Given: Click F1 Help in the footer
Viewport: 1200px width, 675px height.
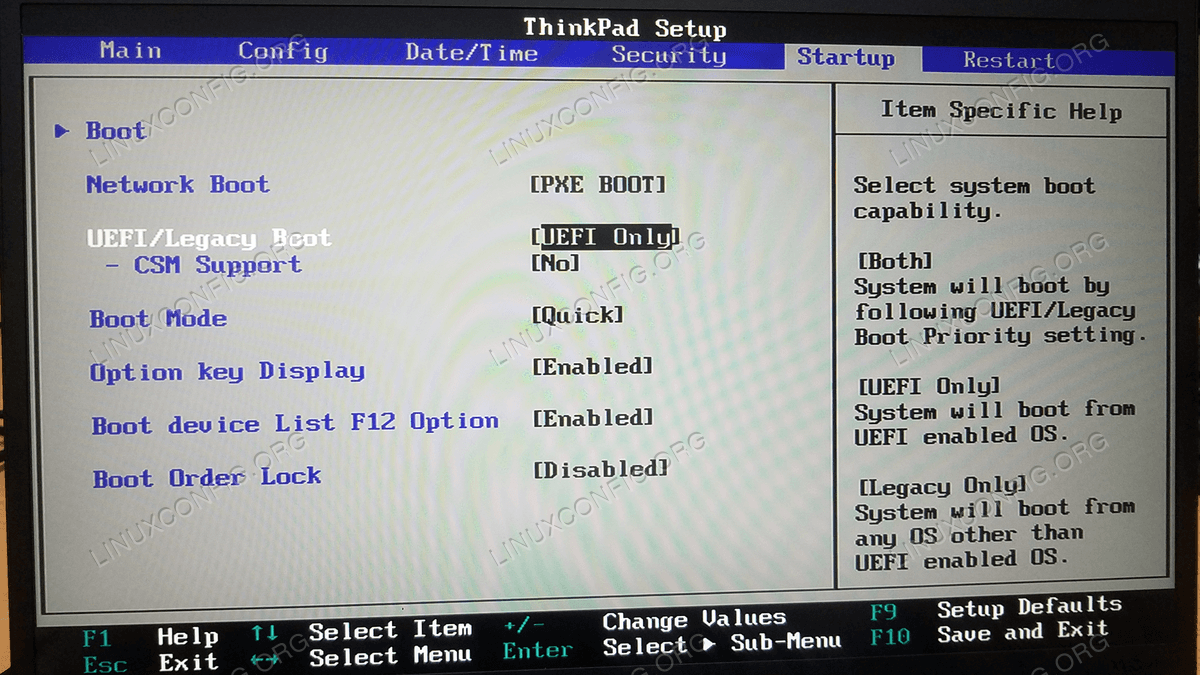Looking at the screenshot, I should click(x=152, y=636).
